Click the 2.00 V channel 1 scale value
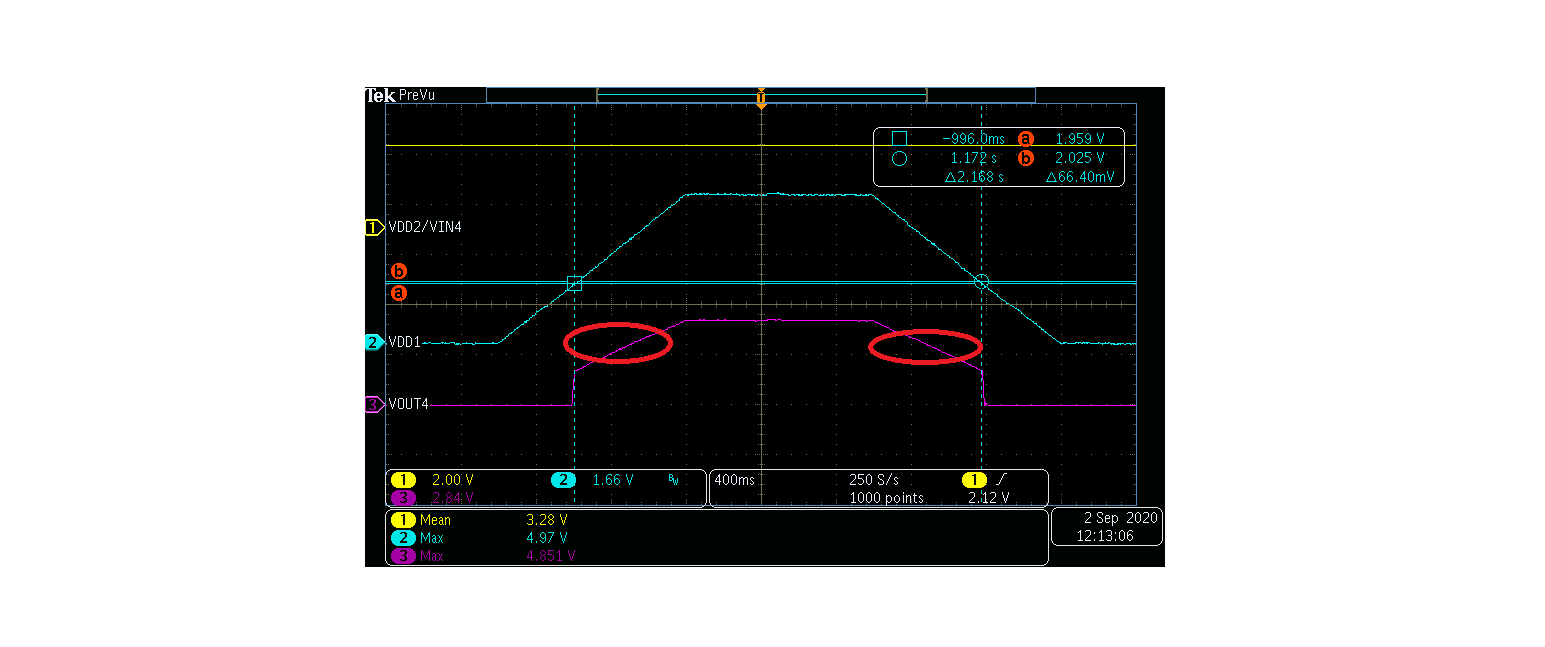The width and height of the screenshot is (1545, 647). click(x=451, y=480)
